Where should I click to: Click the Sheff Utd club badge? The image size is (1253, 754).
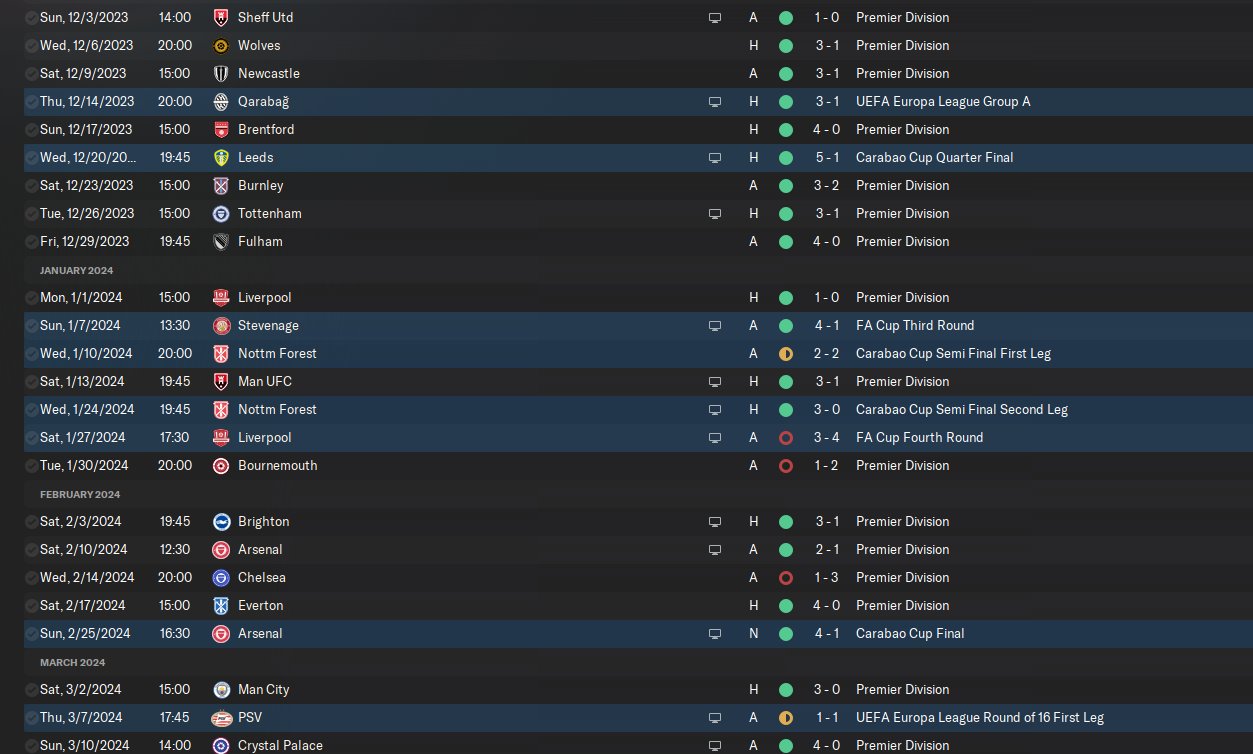221,17
